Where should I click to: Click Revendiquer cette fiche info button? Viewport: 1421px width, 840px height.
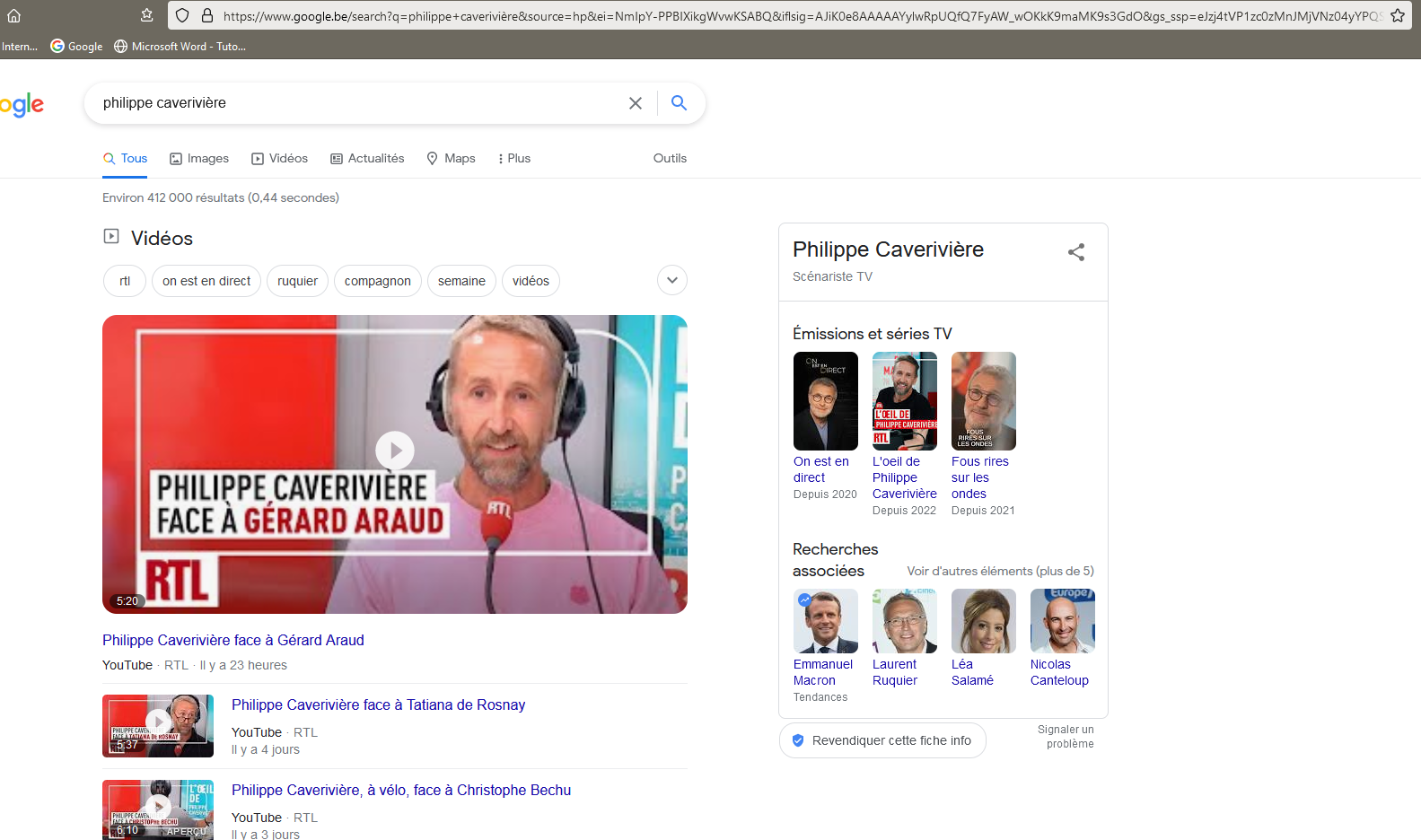point(882,740)
